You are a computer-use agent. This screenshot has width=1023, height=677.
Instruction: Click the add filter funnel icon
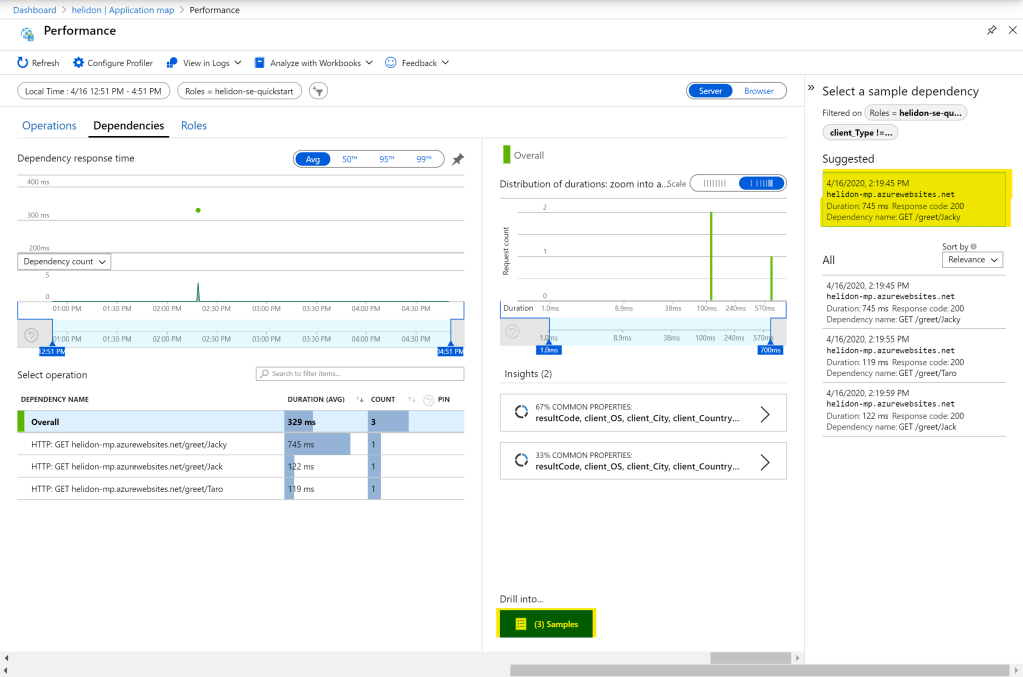(x=318, y=91)
